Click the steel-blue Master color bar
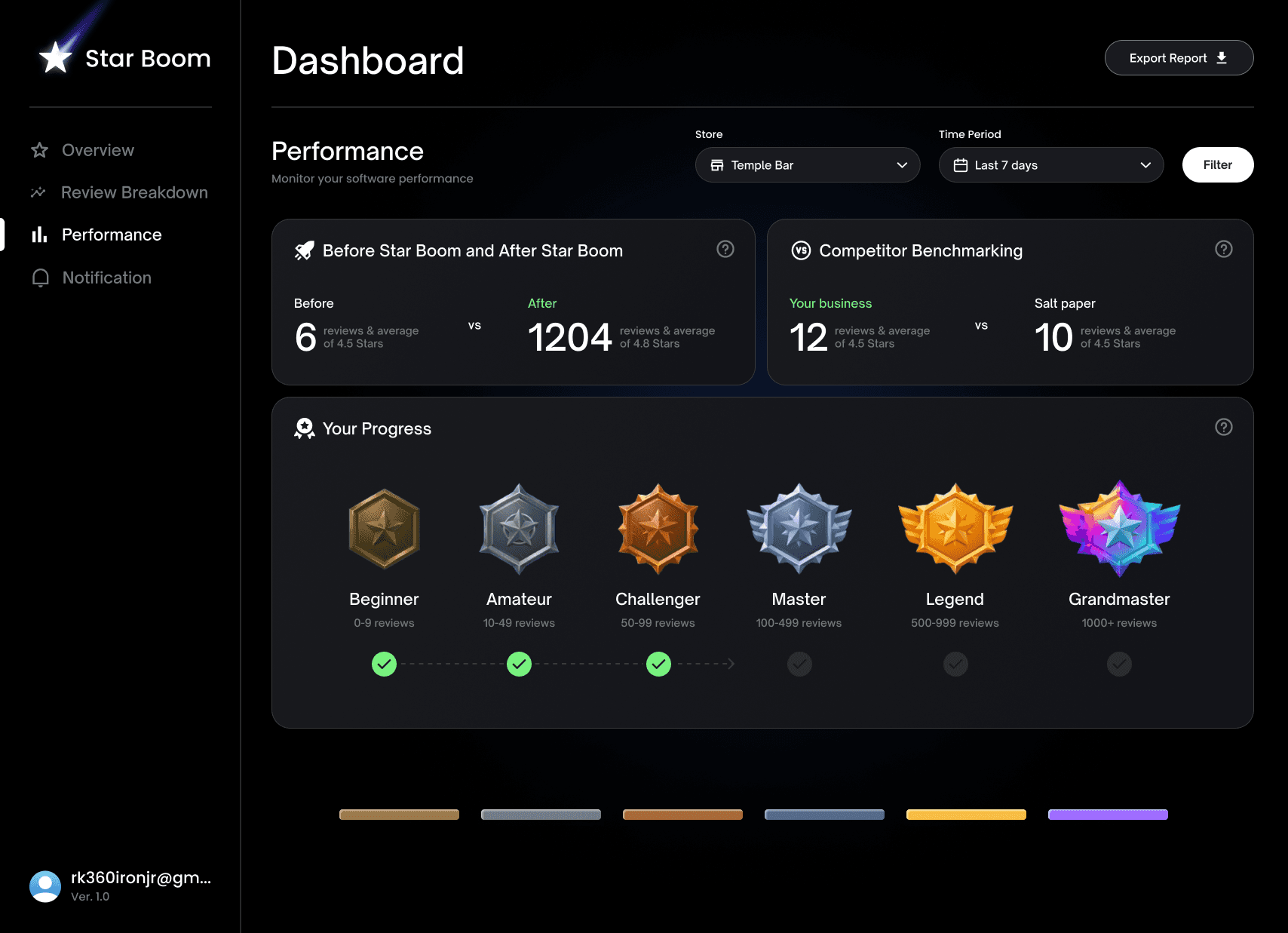Screen dimensions: 1288x933 [x=824, y=815]
